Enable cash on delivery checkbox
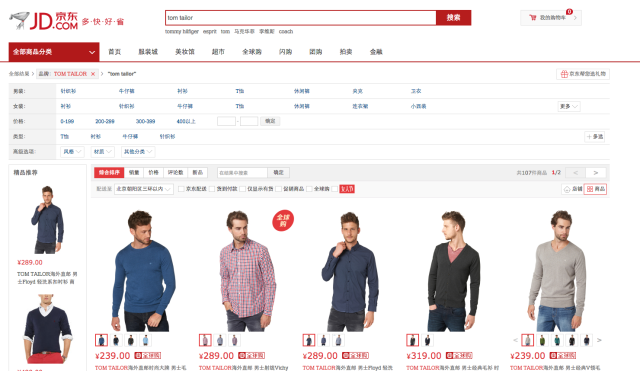640x371 pixels. tap(212, 189)
